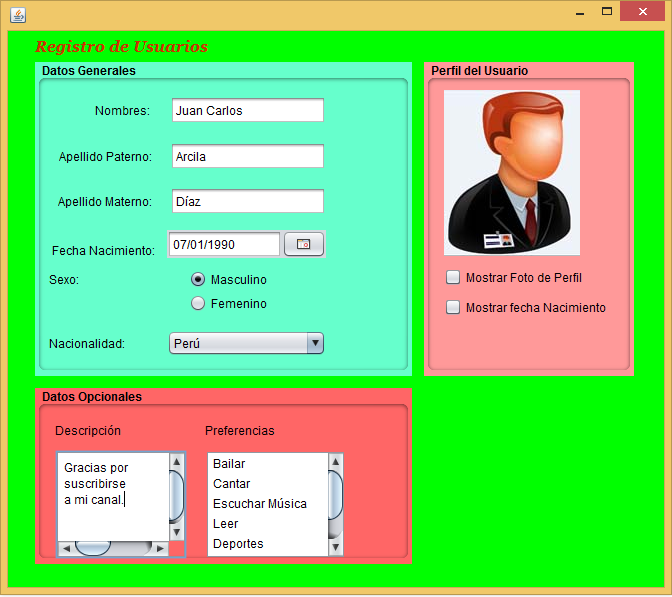Click inside the Nombres text field
Screen dimensions: 672x597
tap(248, 111)
